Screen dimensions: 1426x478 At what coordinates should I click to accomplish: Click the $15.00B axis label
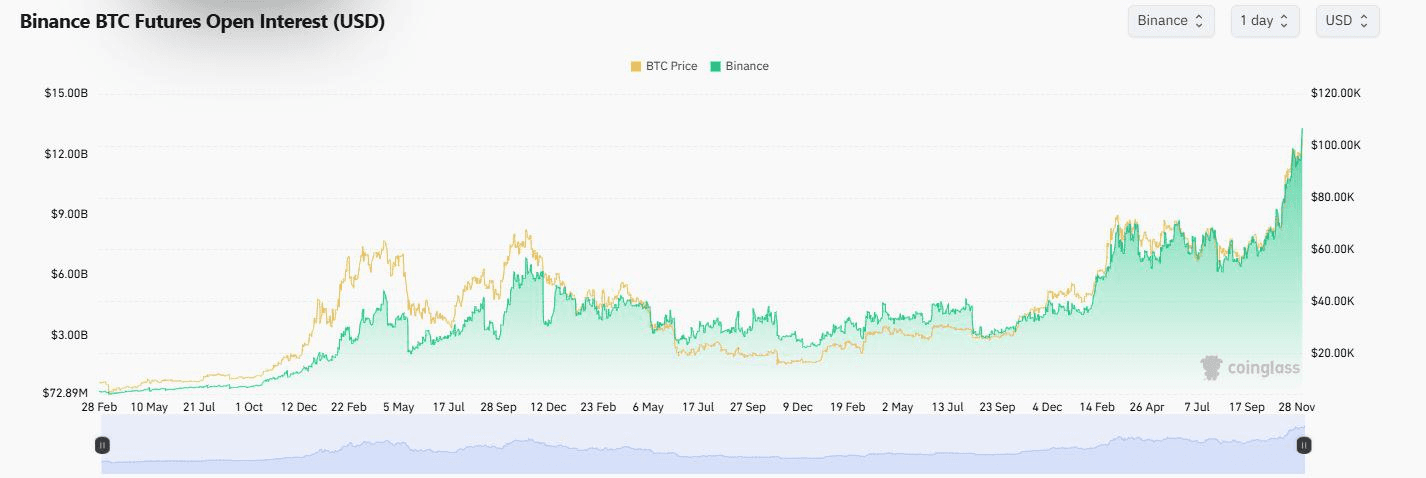tap(66, 93)
